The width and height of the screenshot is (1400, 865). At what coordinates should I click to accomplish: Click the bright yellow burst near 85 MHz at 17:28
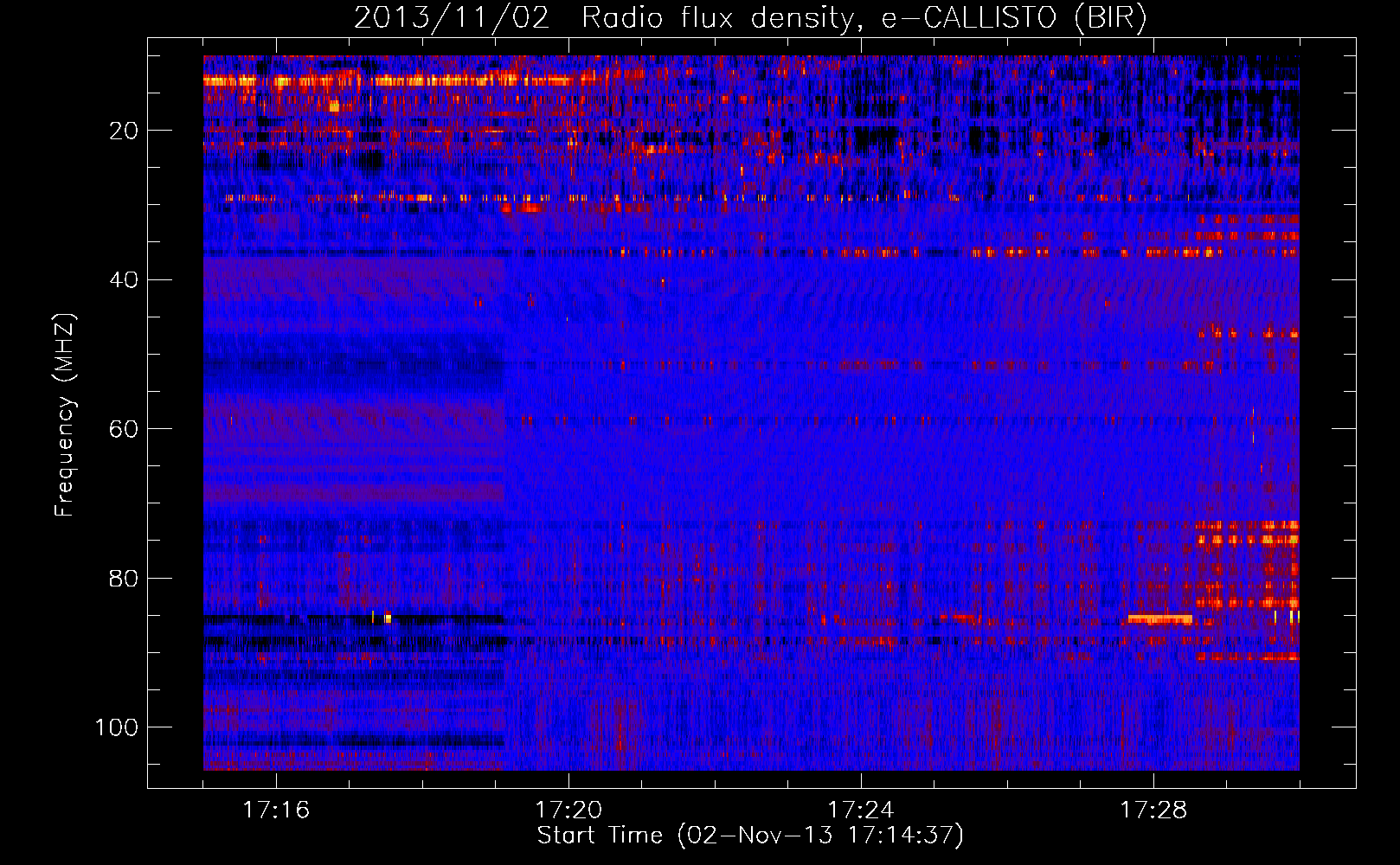pyautogui.click(x=1160, y=618)
